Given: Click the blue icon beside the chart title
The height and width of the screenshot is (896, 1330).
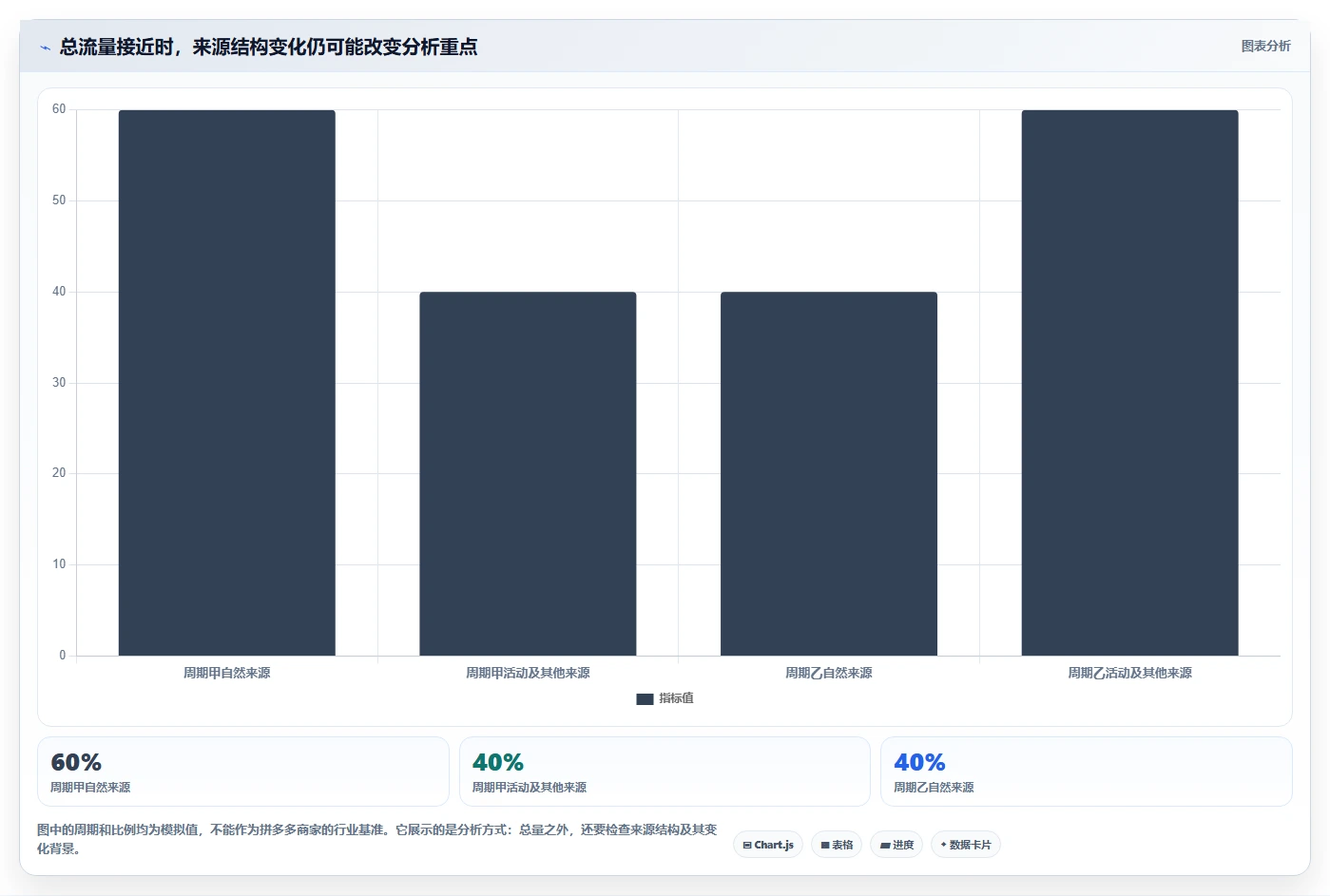Looking at the screenshot, I should (45, 48).
